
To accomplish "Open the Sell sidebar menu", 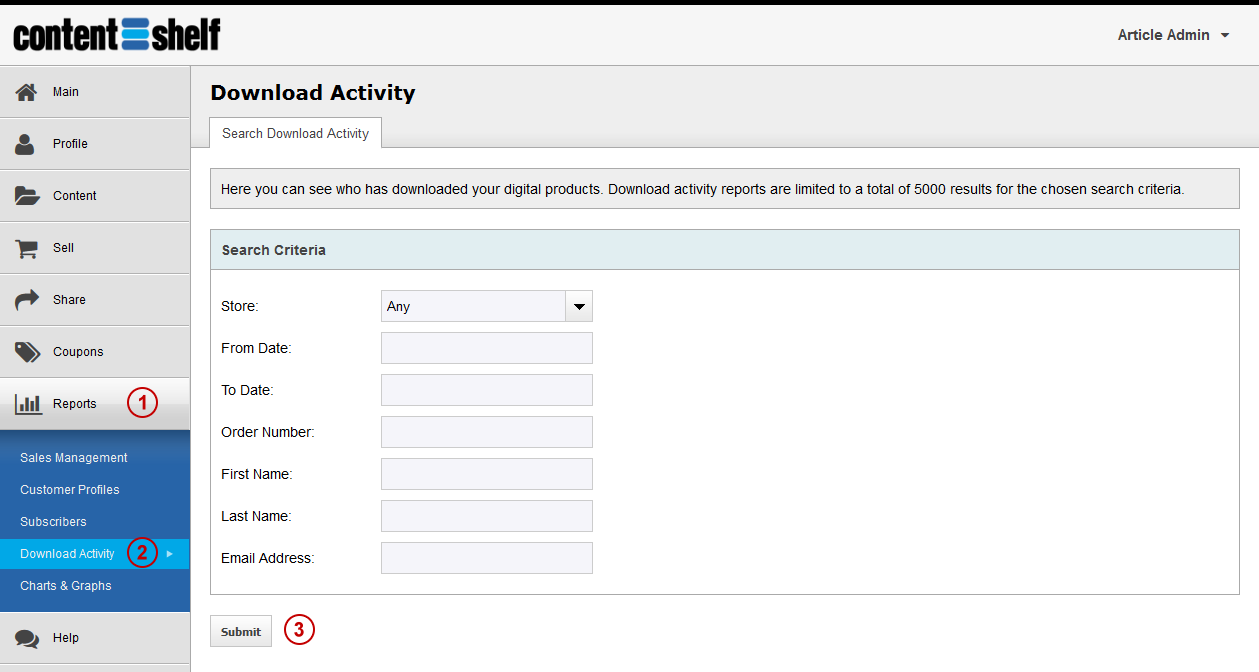I will (x=95, y=248).
